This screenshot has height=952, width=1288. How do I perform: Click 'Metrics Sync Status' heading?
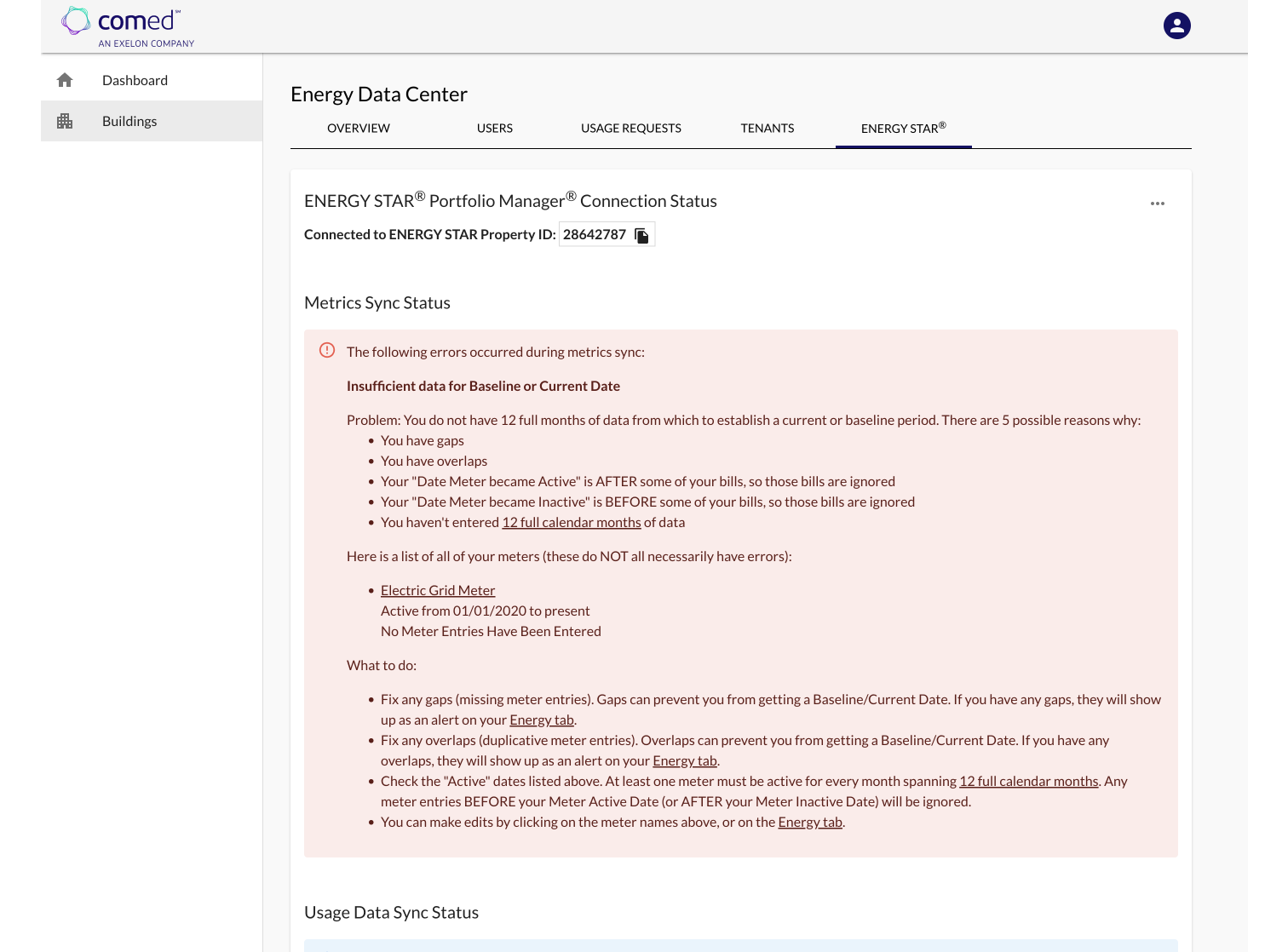(x=377, y=303)
